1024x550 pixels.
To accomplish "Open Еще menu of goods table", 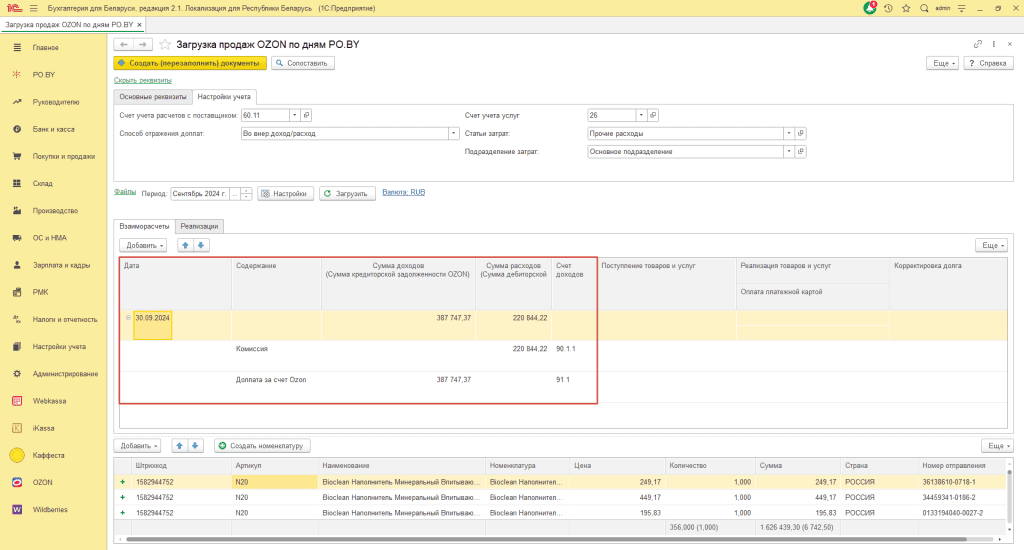I will [x=998, y=445].
